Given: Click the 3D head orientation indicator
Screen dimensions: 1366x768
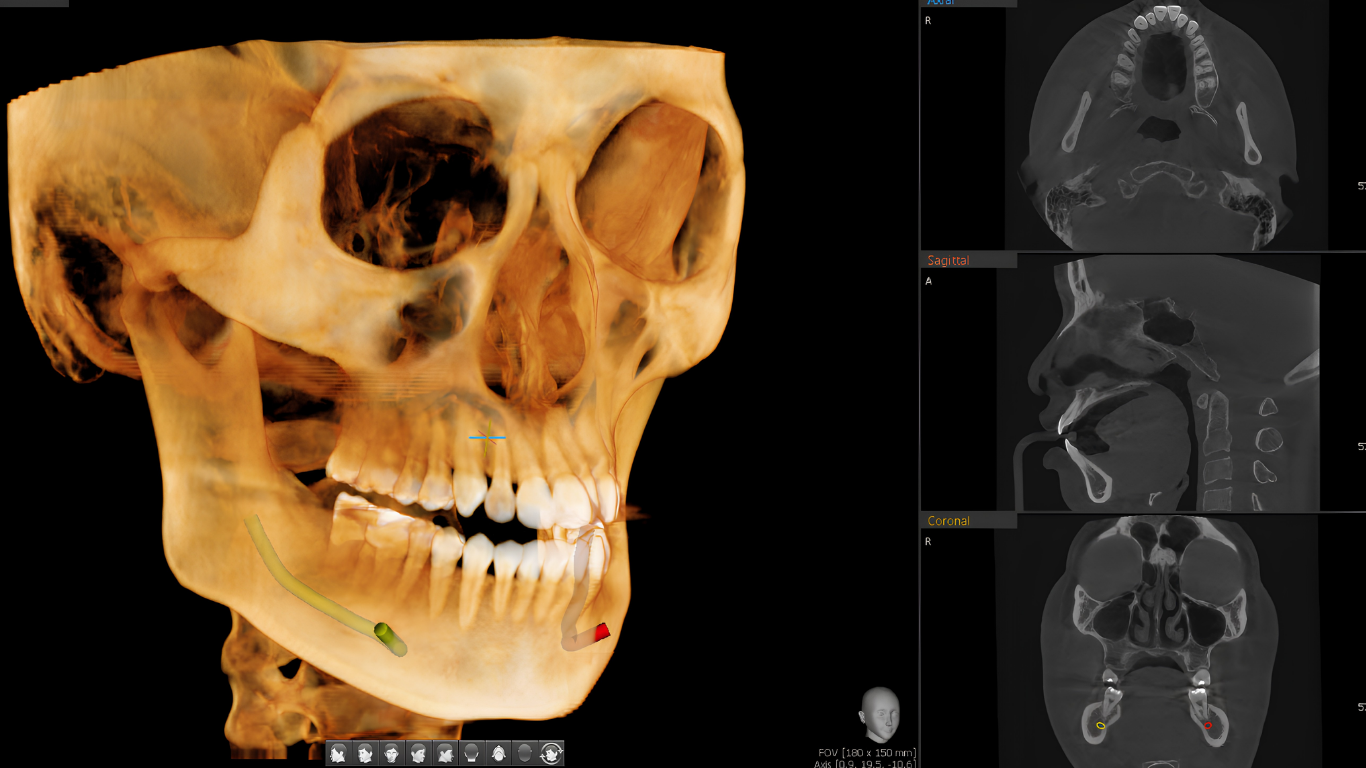Looking at the screenshot, I should (x=880, y=714).
